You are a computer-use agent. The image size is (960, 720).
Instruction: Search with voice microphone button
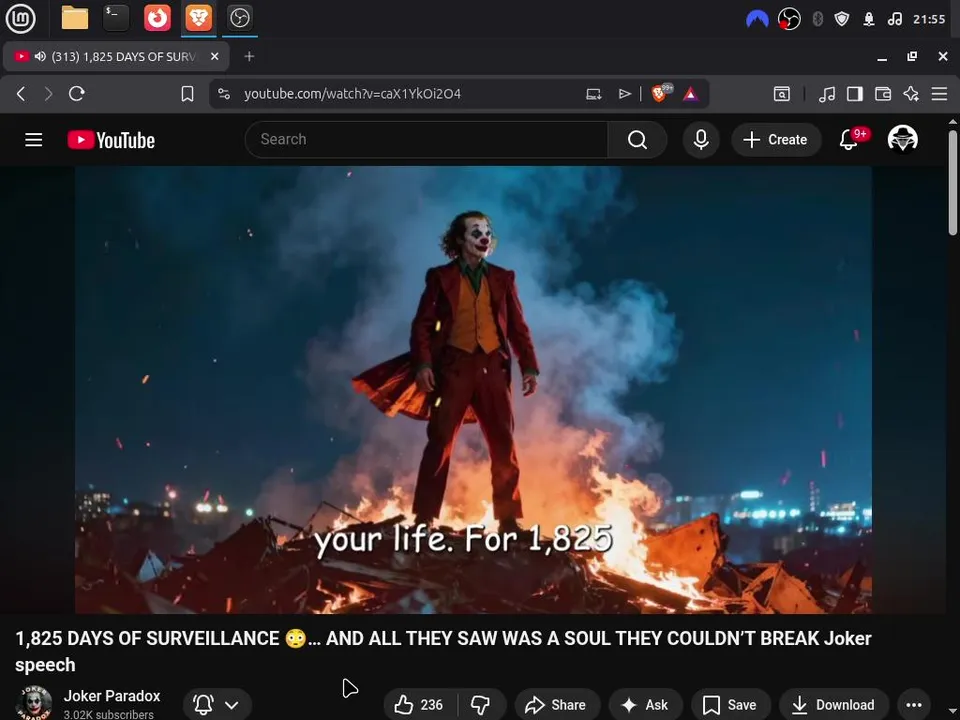pyautogui.click(x=701, y=140)
